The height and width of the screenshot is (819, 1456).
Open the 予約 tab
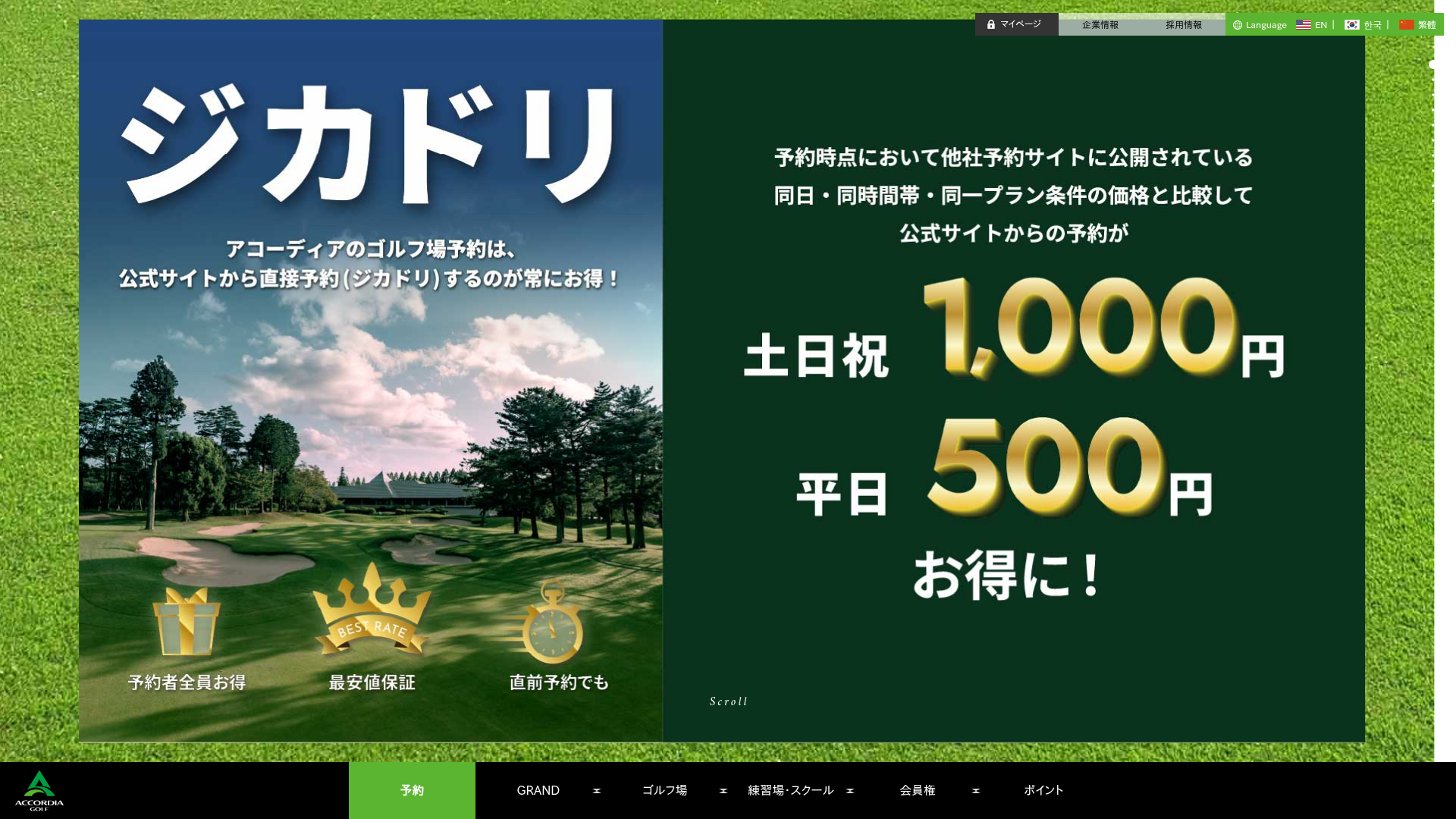pyautogui.click(x=412, y=790)
